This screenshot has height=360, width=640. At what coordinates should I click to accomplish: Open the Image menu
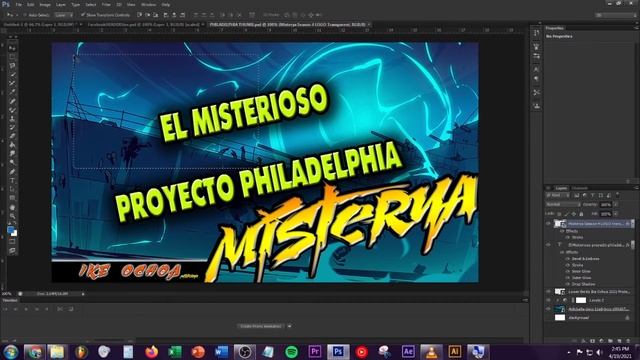(45, 4)
